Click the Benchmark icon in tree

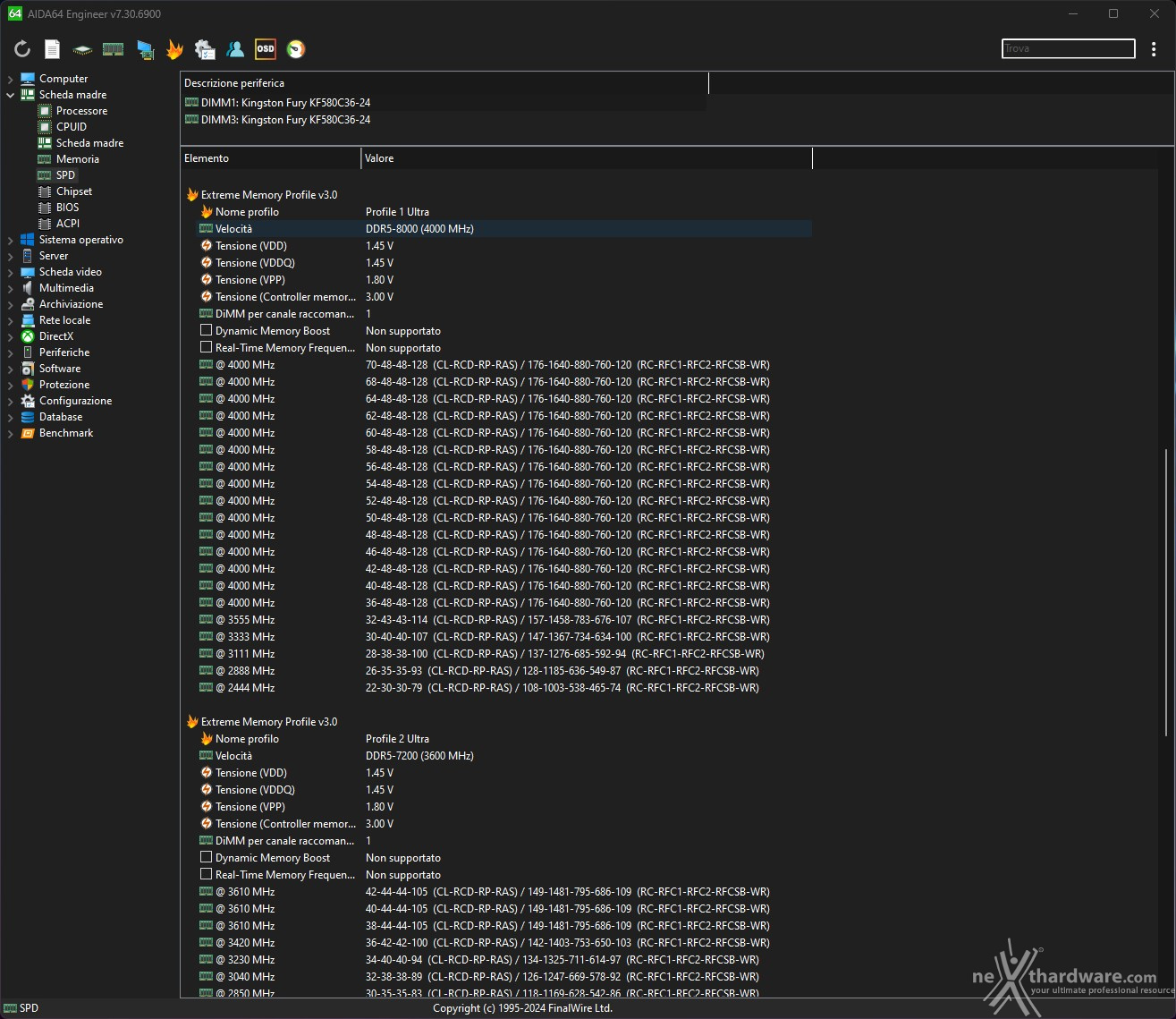point(28,433)
